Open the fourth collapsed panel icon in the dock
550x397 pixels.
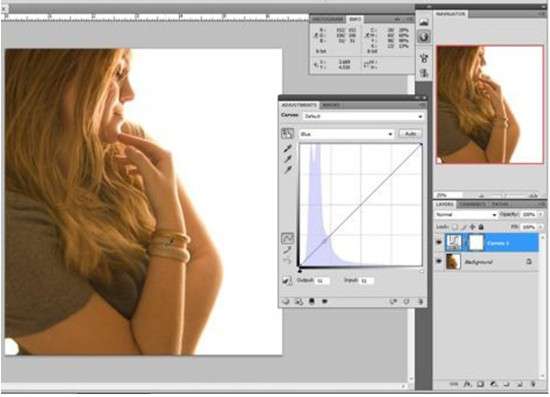424,73
